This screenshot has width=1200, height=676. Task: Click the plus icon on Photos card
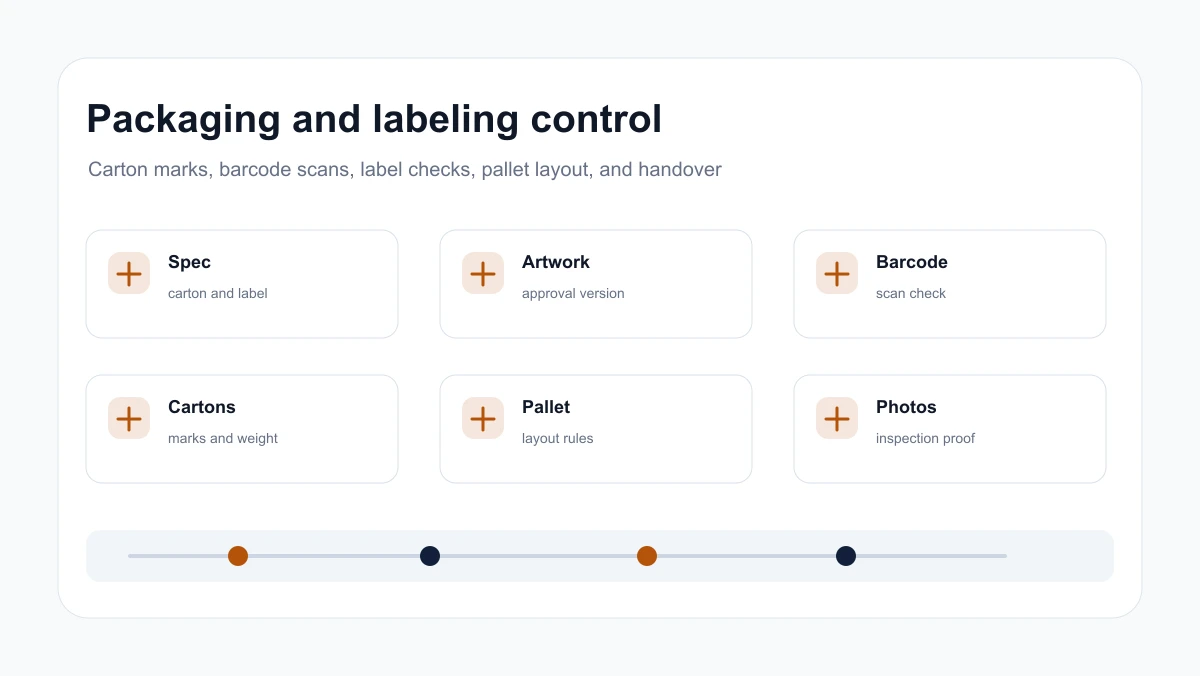(837, 418)
